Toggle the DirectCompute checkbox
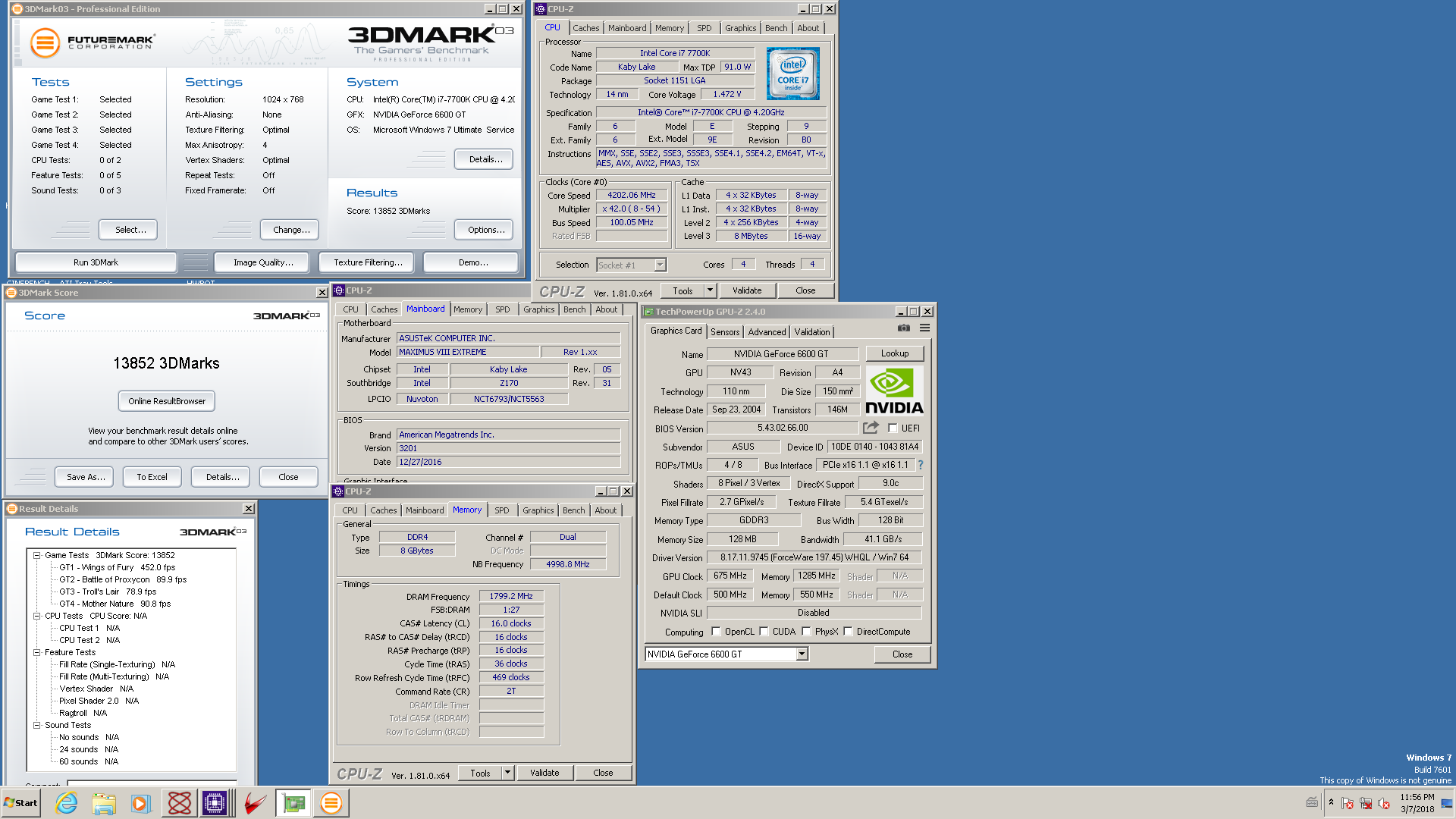Screen dimensions: 1456x819 click(848, 632)
